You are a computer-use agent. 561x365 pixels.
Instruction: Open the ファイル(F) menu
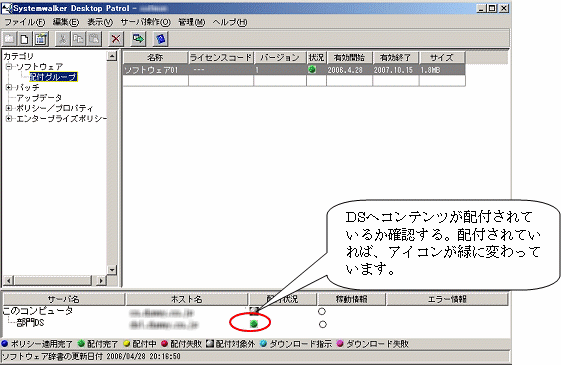pos(25,22)
